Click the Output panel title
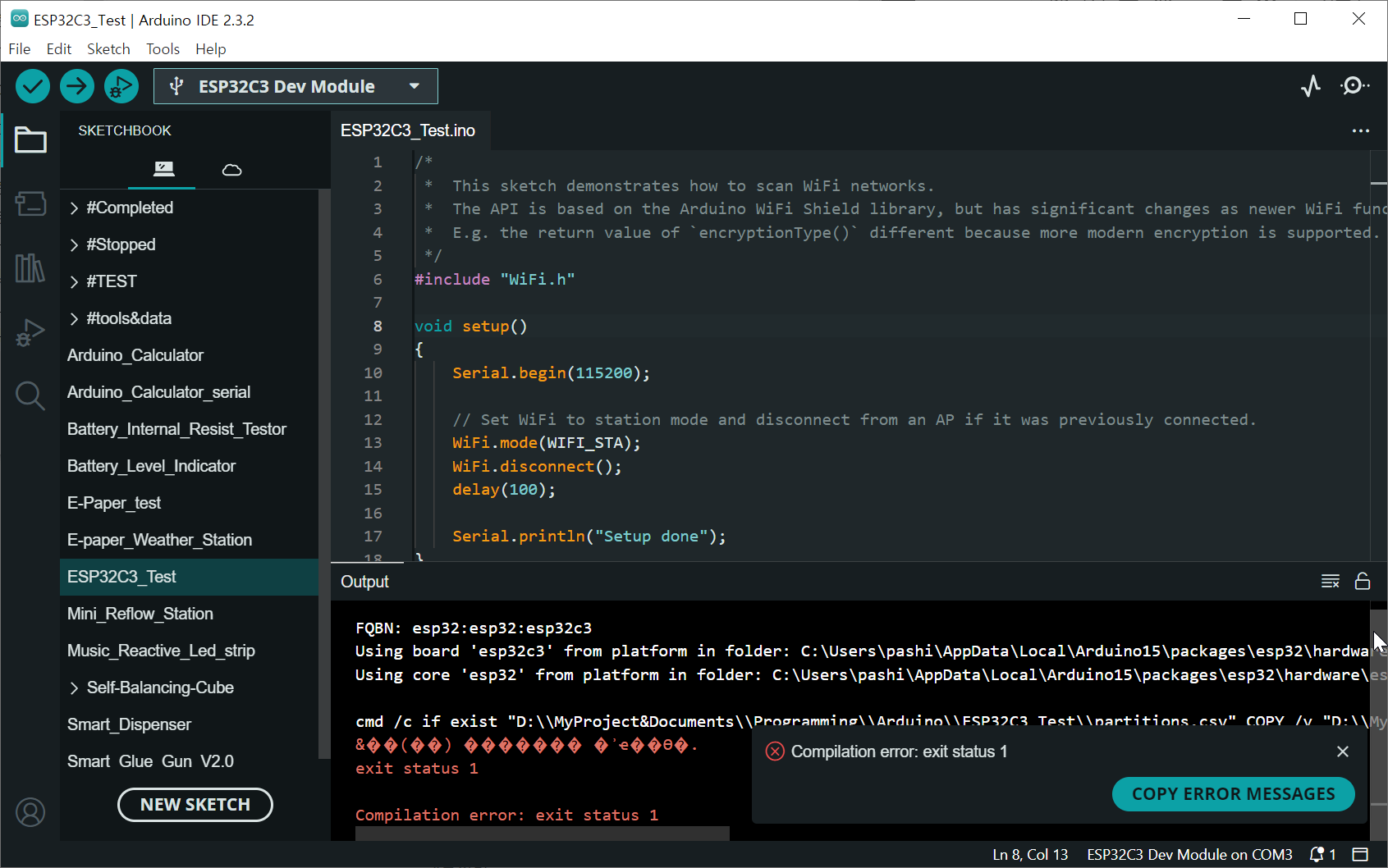Screen dimensions: 1388x868 pos(364,582)
